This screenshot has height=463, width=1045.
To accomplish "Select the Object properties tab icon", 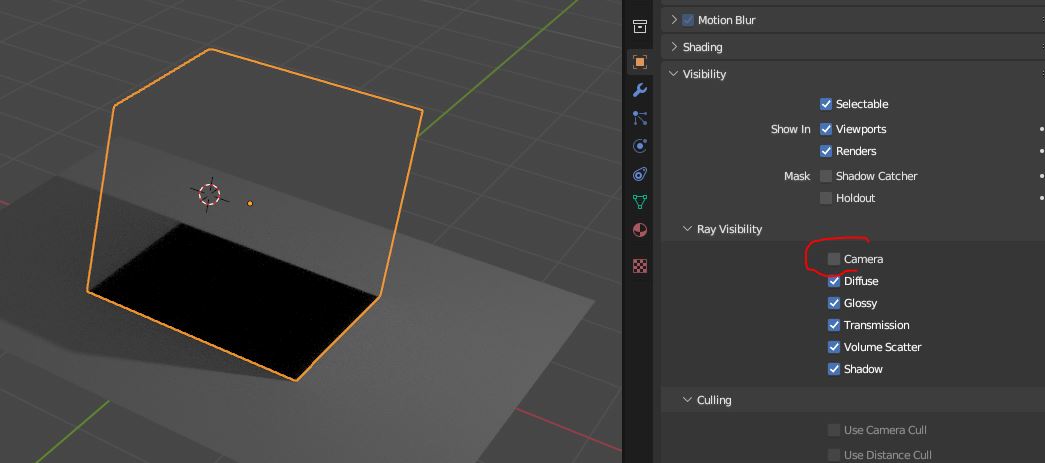I will (x=640, y=62).
